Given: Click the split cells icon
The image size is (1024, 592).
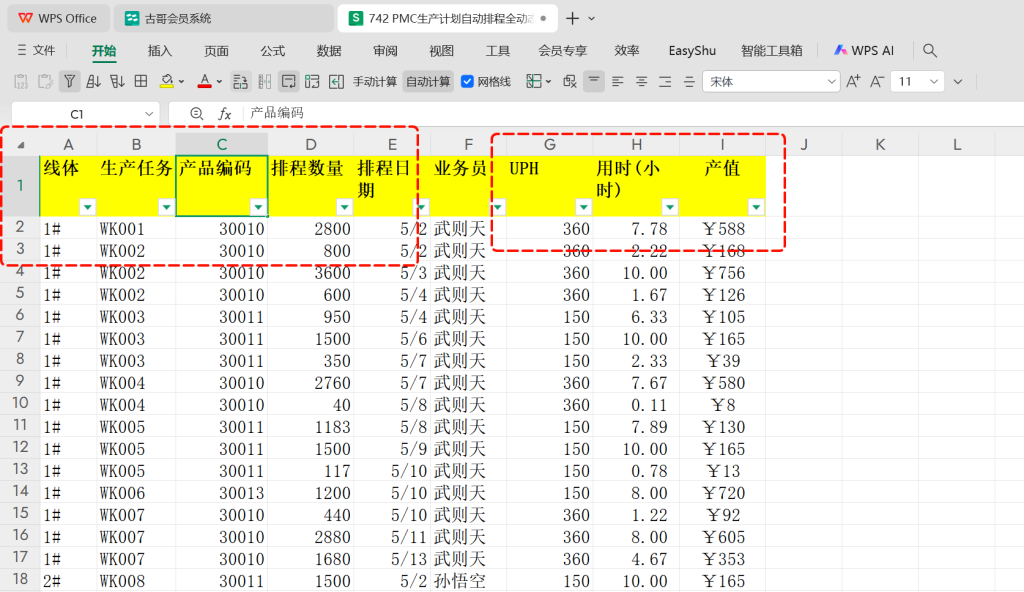Looking at the screenshot, I should tap(264, 82).
